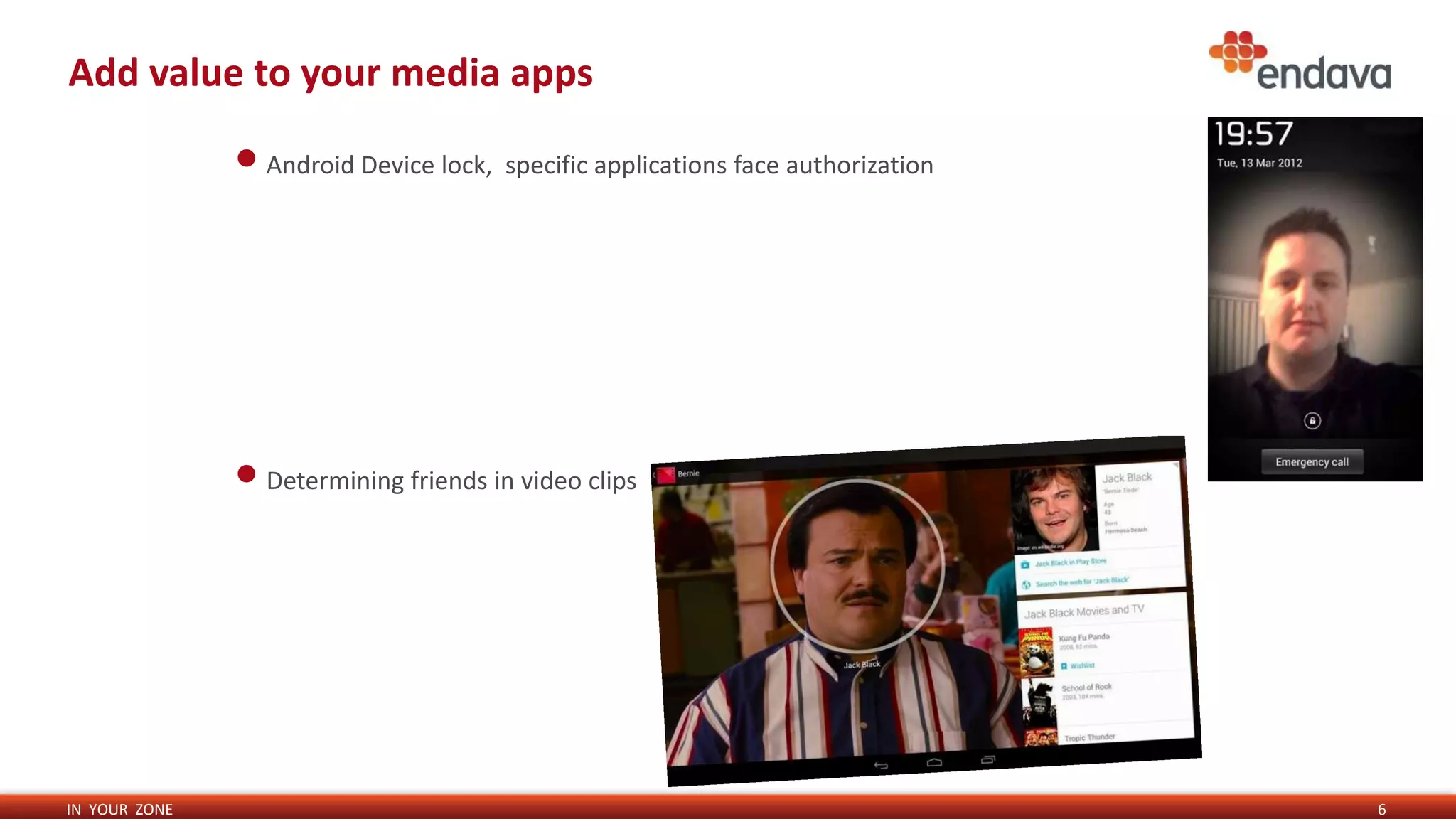Viewport: 1456px width, 819px height.
Task: Click the 'Jack Black Movies and TV' heading
Action: click(x=1084, y=611)
